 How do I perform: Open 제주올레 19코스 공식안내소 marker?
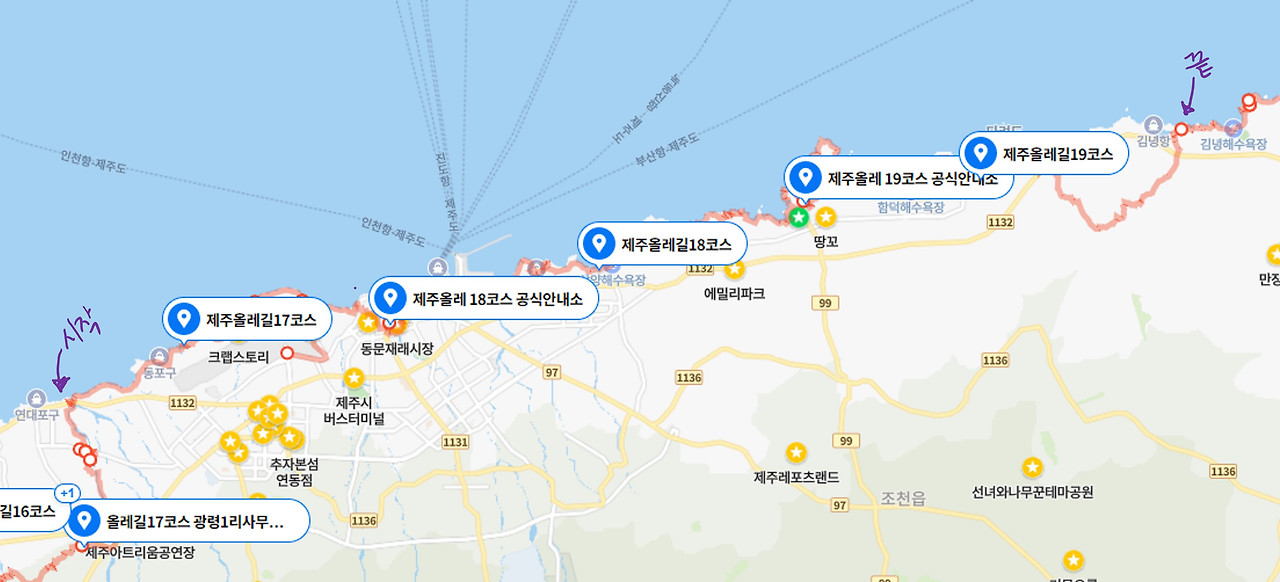tap(898, 179)
